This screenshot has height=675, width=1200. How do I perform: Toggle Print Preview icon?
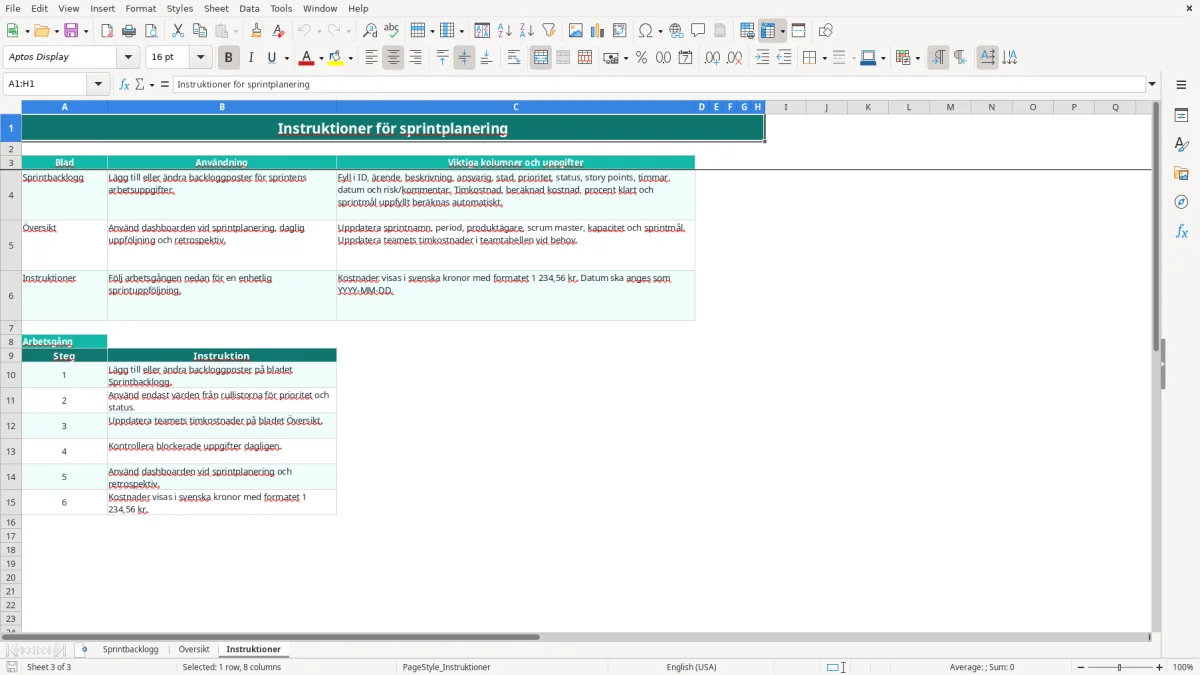click(x=151, y=31)
